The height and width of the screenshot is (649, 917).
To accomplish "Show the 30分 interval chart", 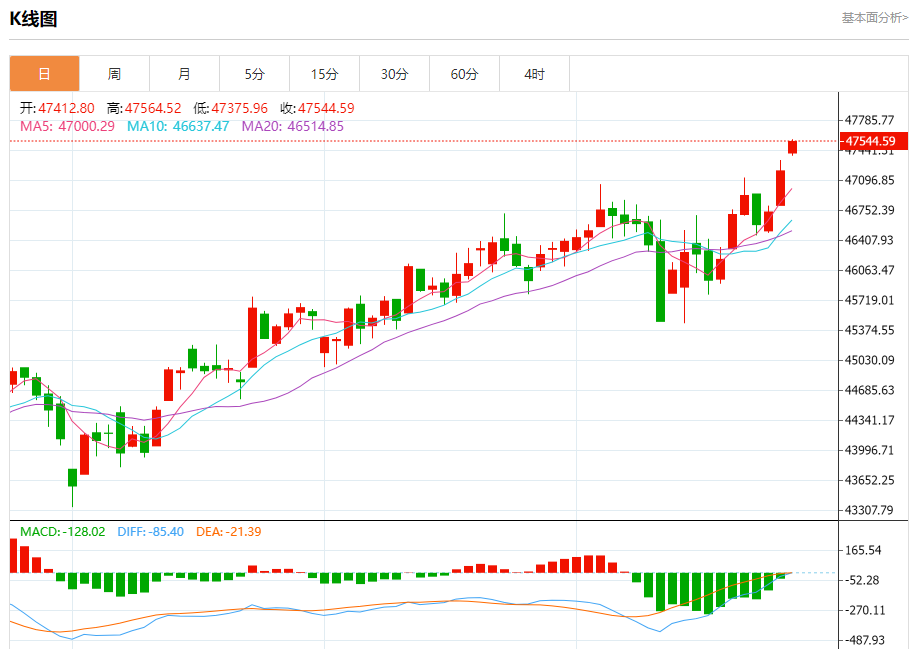I will [394, 74].
